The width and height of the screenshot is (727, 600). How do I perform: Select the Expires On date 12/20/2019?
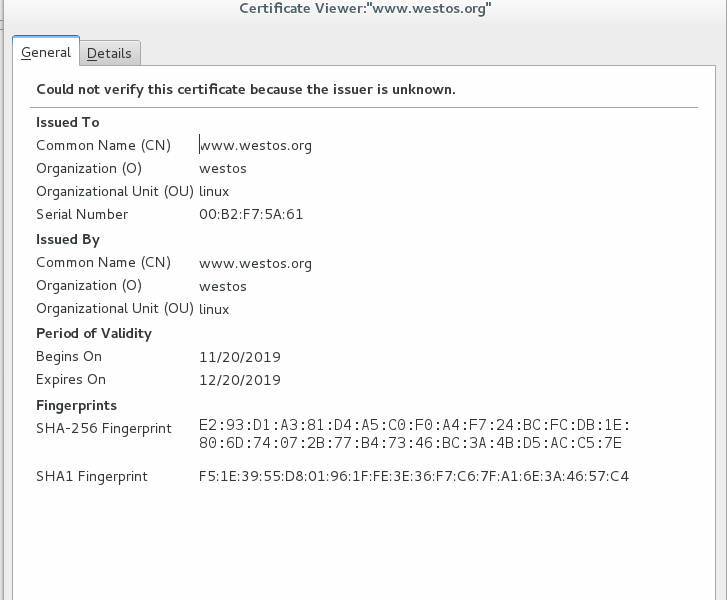pyautogui.click(x=240, y=380)
